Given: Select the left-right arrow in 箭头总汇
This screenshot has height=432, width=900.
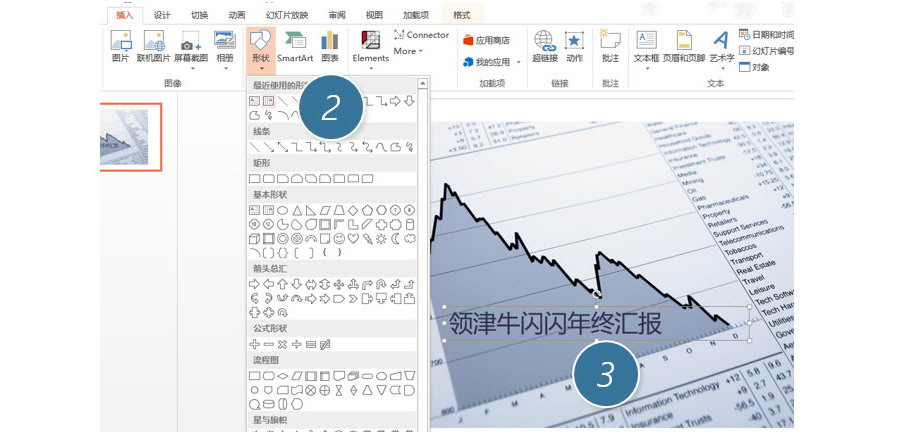Looking at the screenshot, I should [311, 284].
